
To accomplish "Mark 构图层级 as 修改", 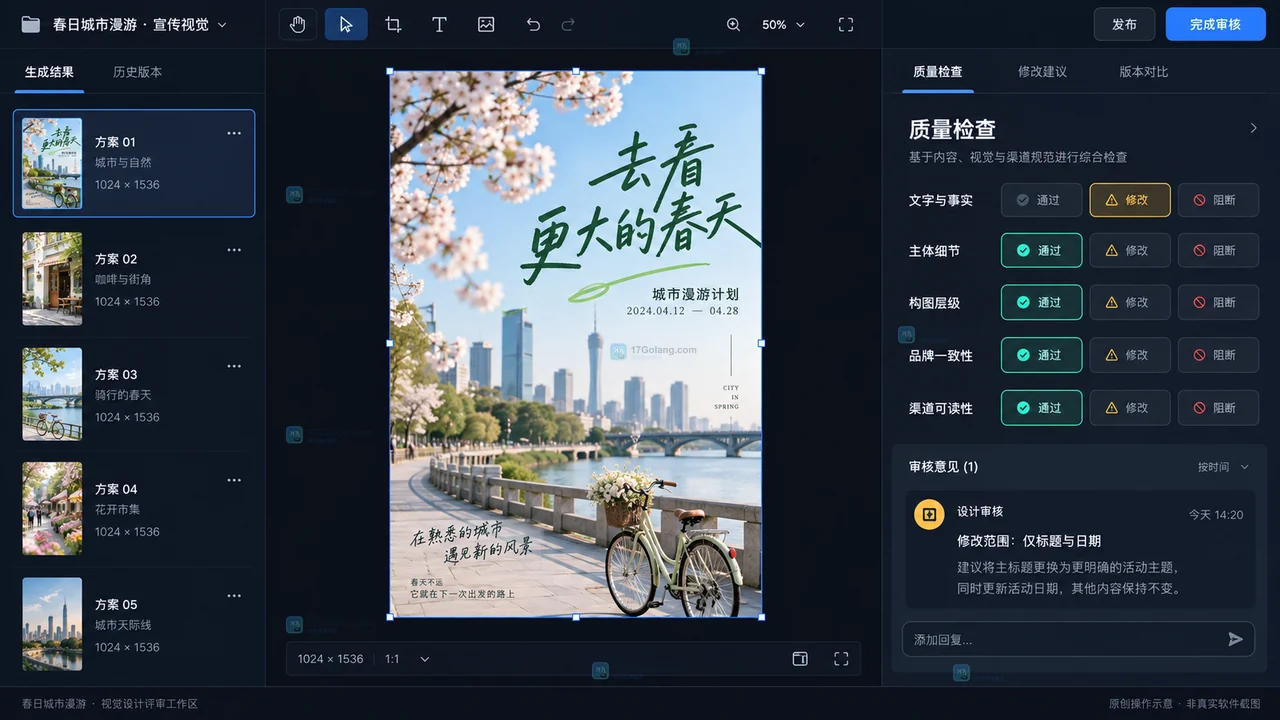I will tap(1130, 302).
